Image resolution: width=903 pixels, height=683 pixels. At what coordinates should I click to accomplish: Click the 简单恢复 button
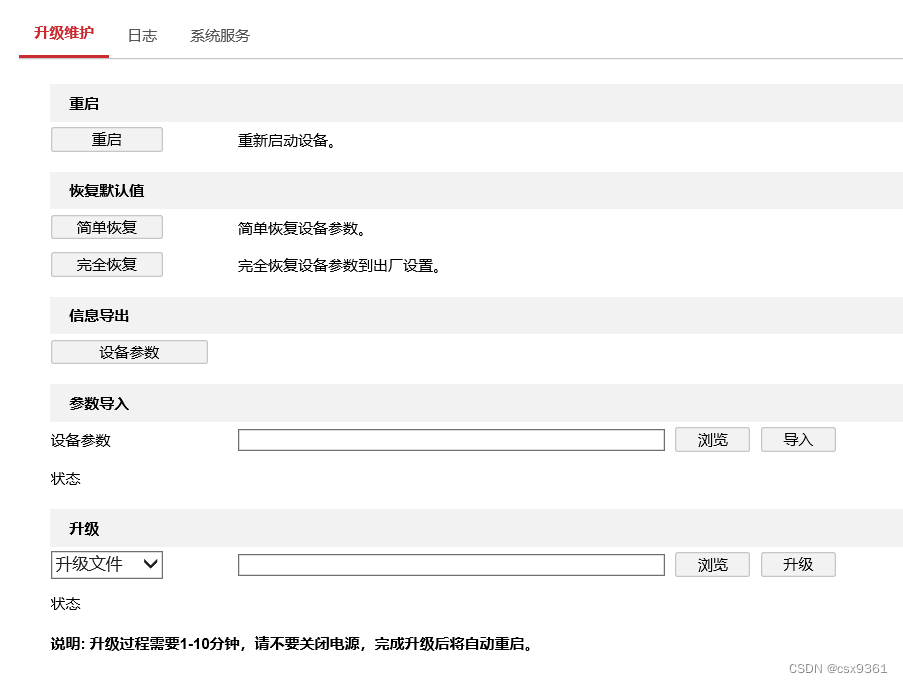pyautogui.click(x=107, y=227)
